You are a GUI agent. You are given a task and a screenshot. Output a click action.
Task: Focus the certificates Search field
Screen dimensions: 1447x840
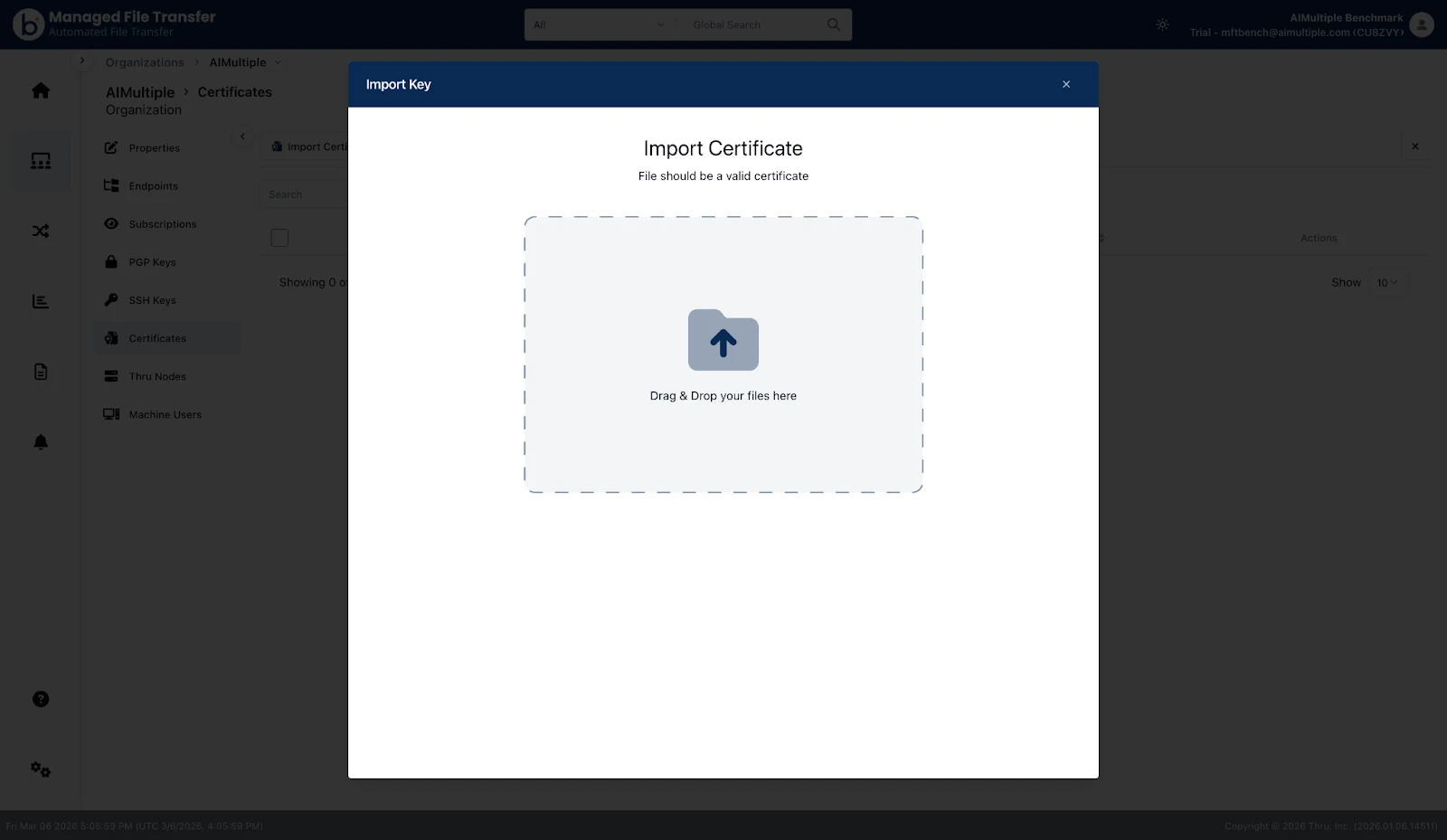click(x=304, y=194)
